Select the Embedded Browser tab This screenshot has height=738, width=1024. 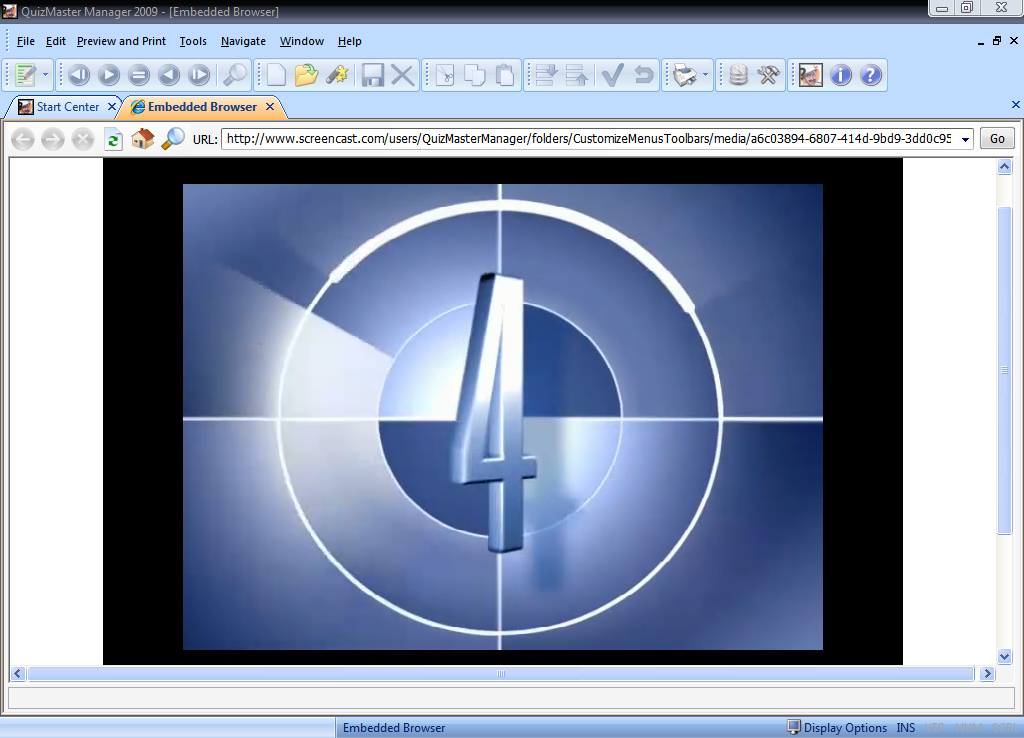click(202, 106)
